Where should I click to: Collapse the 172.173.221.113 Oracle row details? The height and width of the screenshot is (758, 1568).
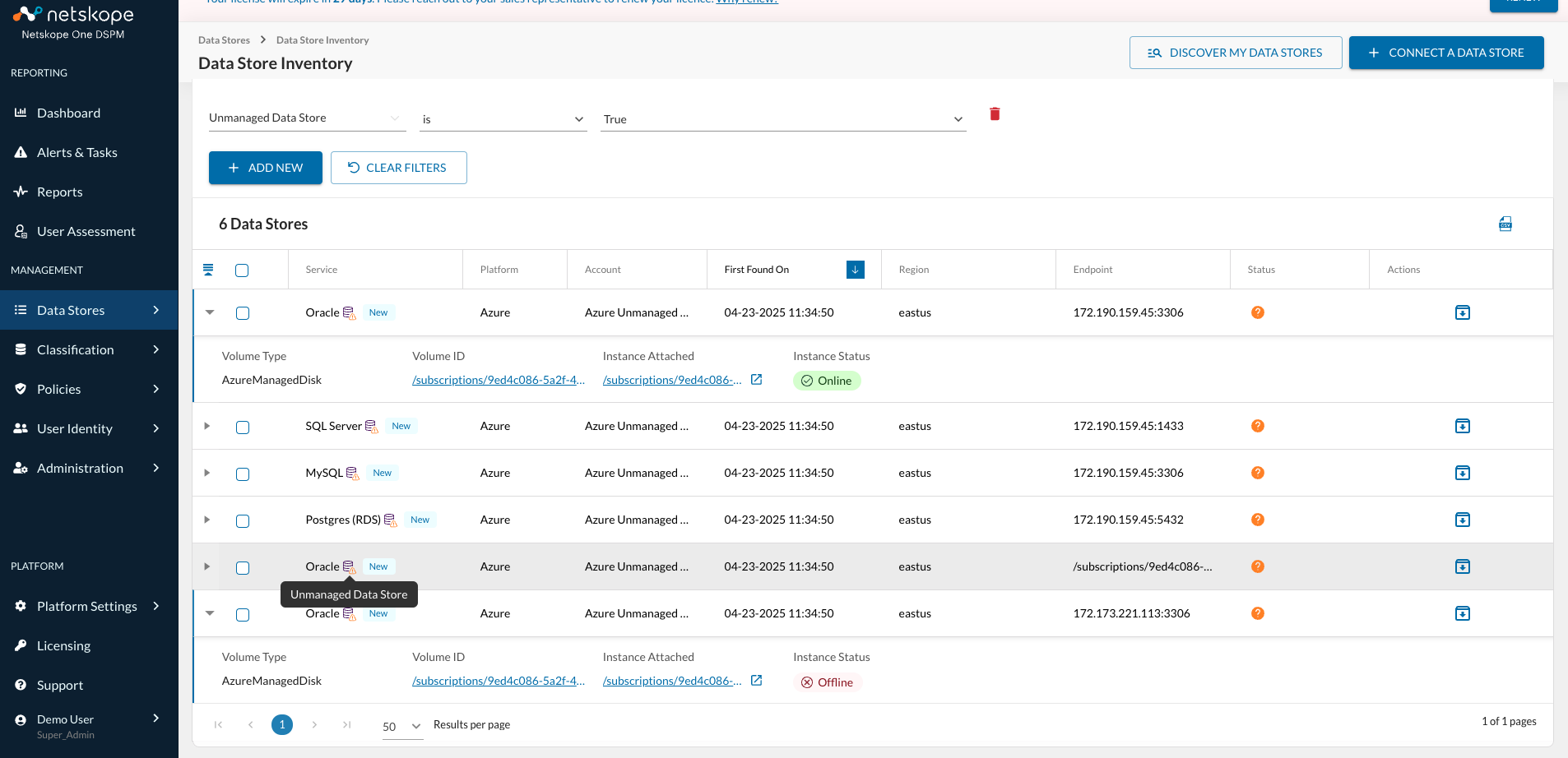210,613
